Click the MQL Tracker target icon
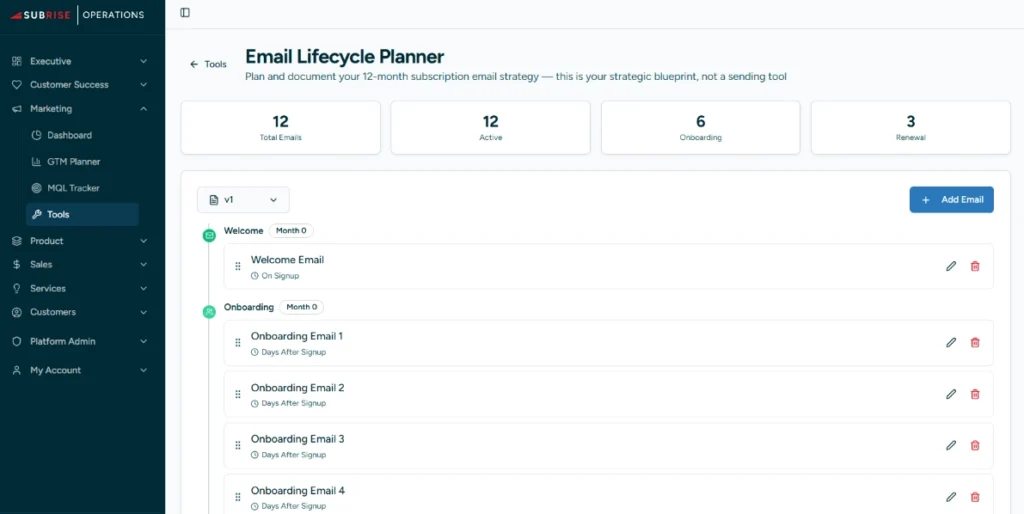Viewport: 1024px width, 514px height. (37, 188)
